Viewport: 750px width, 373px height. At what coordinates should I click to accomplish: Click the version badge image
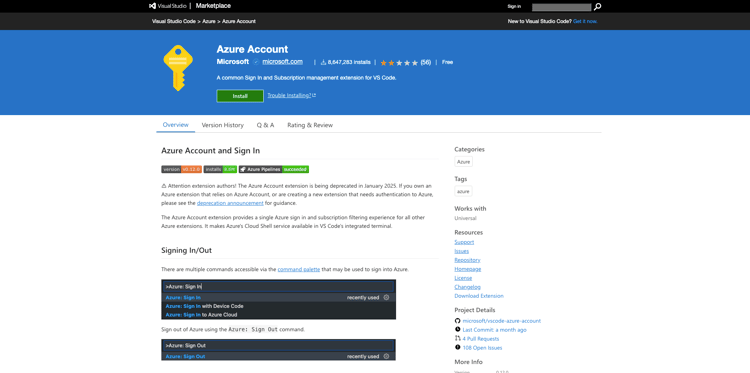click(x=181, y=169)
